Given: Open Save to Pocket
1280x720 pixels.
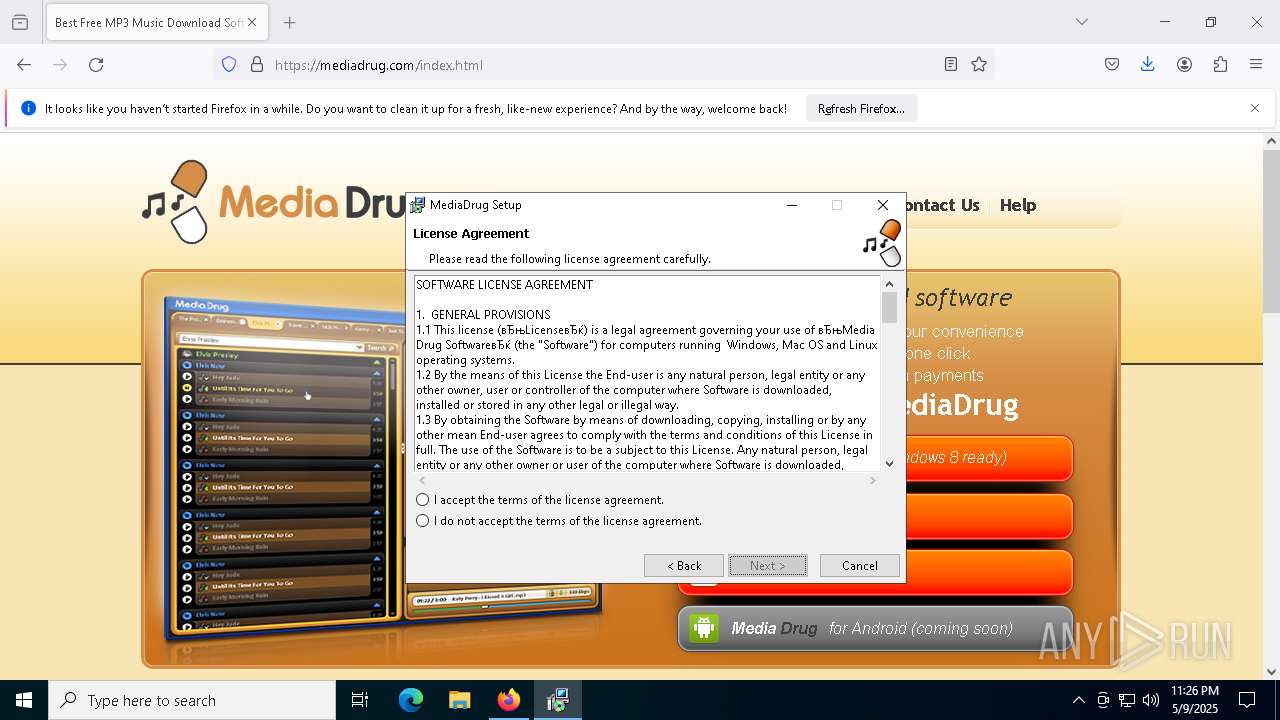Looking at the screenshot, I should point(1112,65).
